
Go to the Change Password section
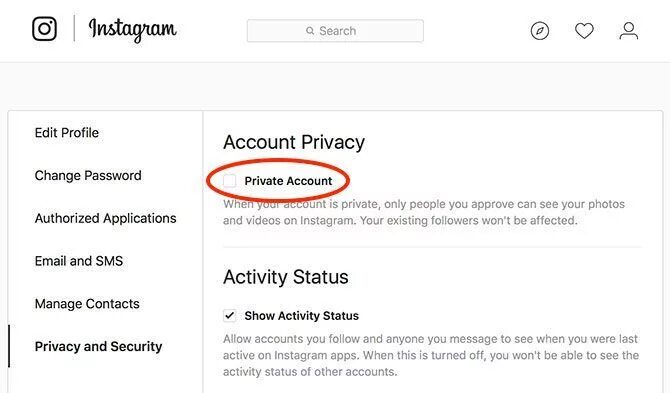[88, 176]
